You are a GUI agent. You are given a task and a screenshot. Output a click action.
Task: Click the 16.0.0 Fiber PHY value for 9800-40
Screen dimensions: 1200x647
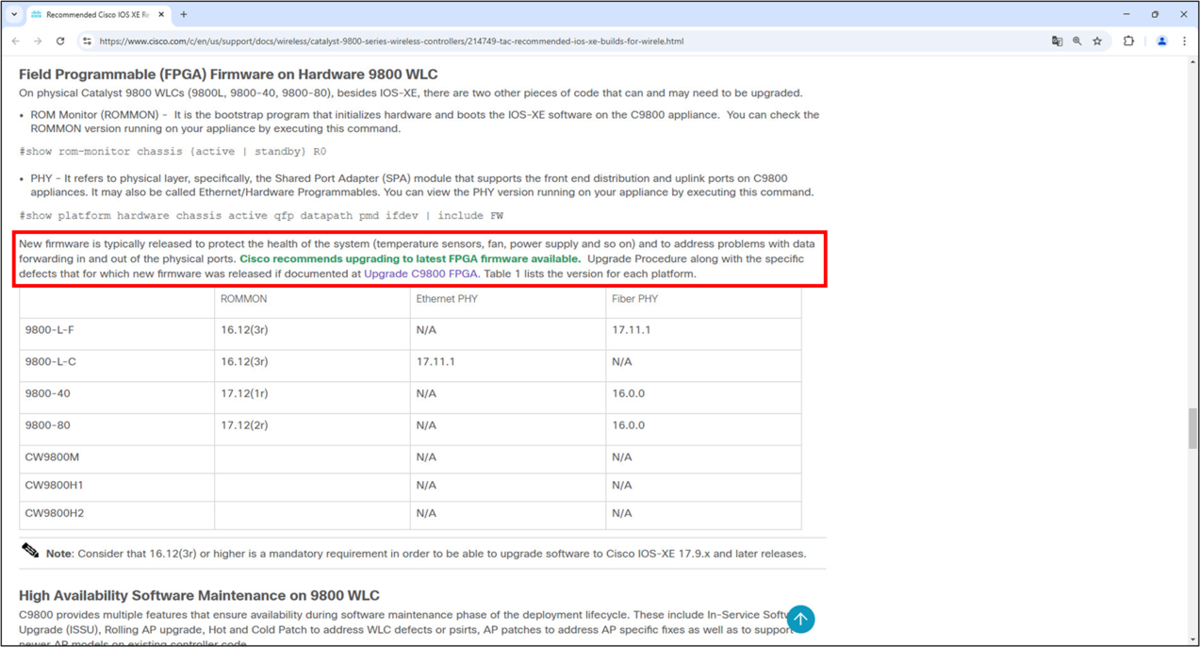tap(628, 393)
